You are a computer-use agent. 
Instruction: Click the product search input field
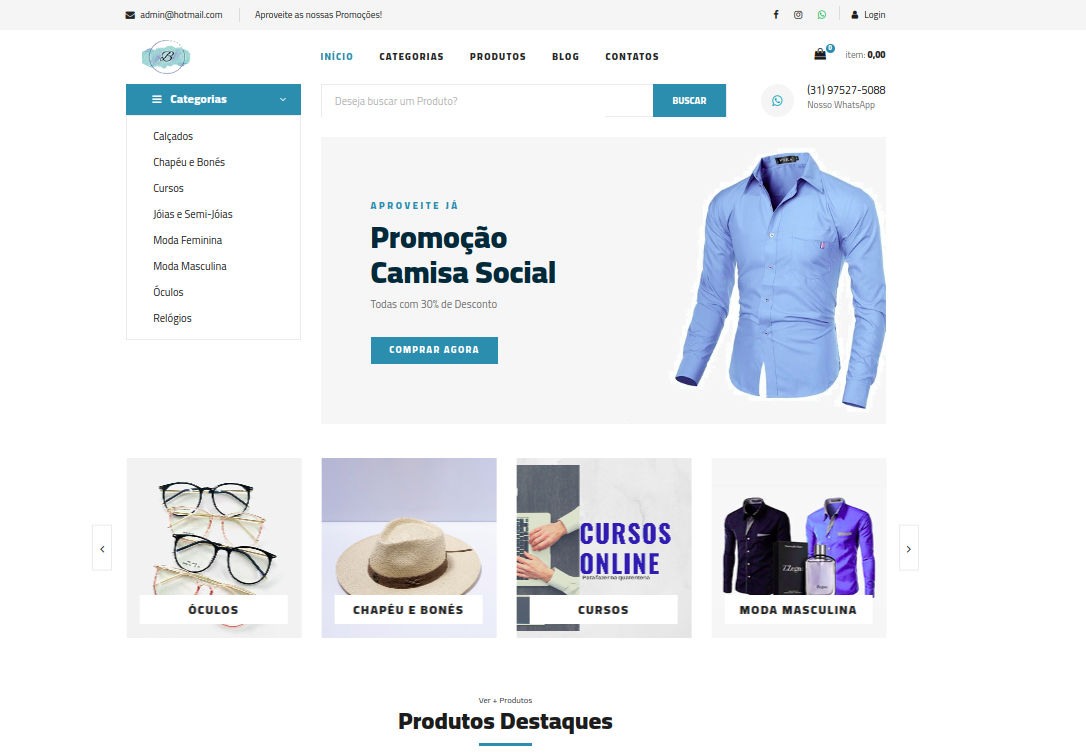[487, 101]
